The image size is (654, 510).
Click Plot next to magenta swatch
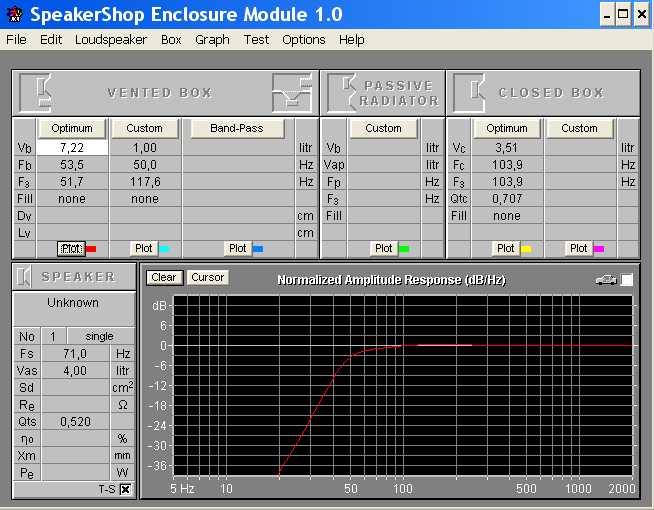pyautogui.click(x=579, y=249)
